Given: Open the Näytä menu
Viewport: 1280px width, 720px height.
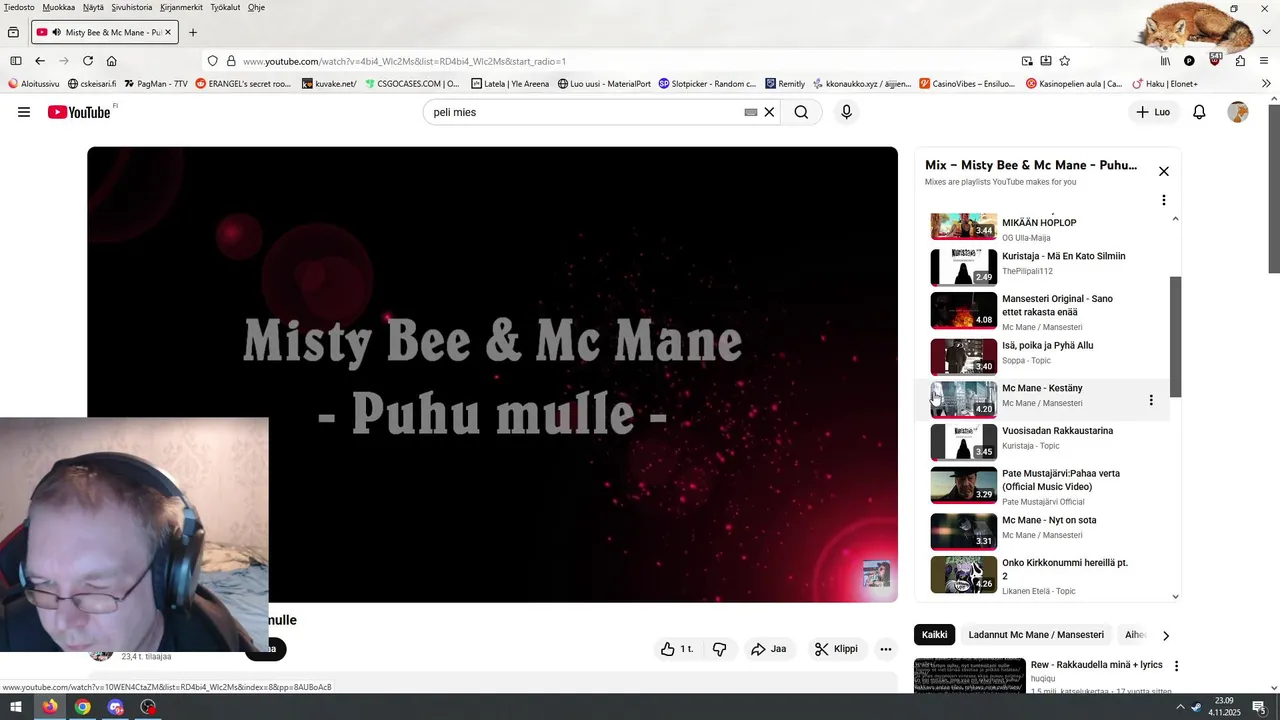Looking at the screenshot, I should click(x=93, y=7).
